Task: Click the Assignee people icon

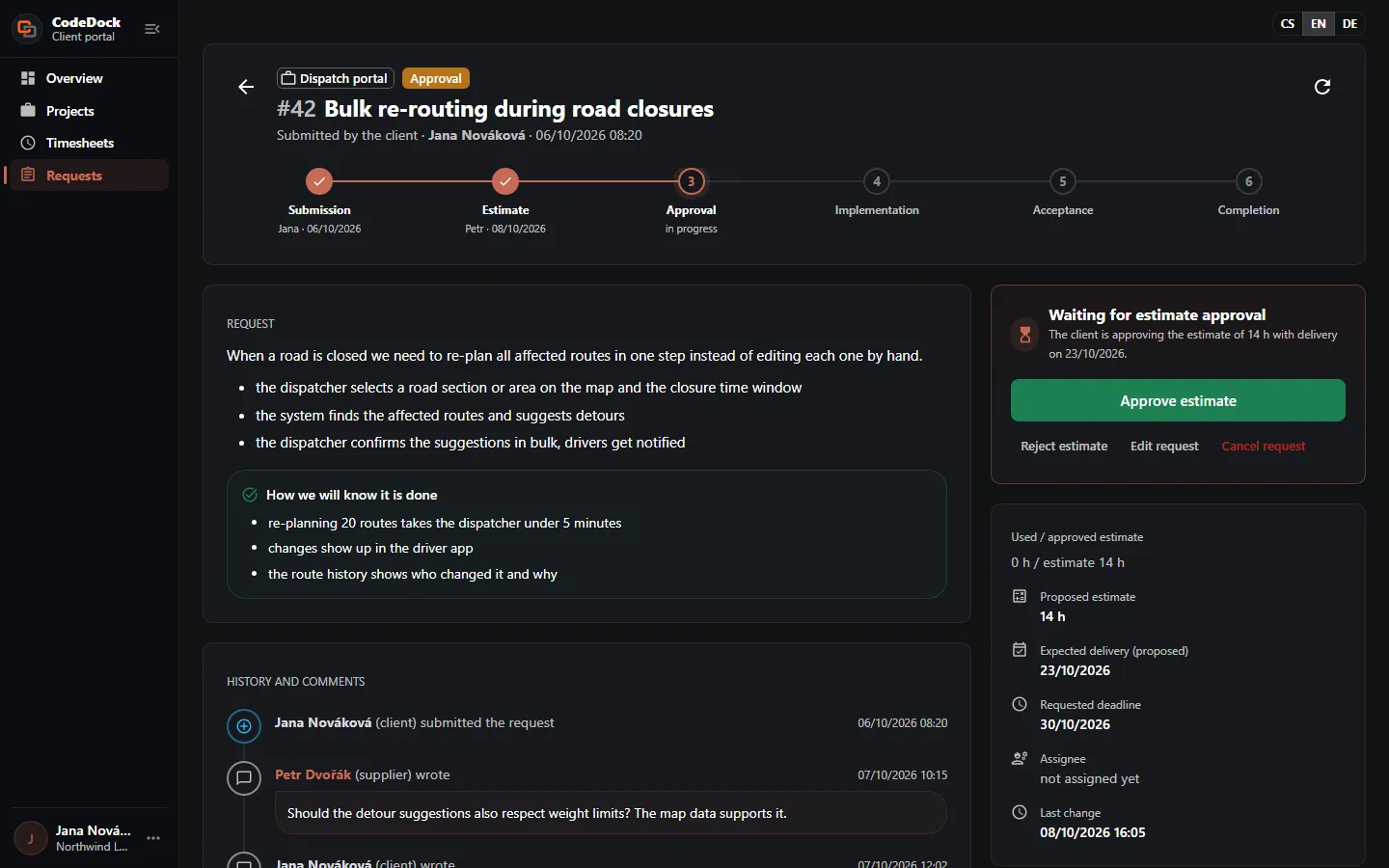Action: 1020,758
